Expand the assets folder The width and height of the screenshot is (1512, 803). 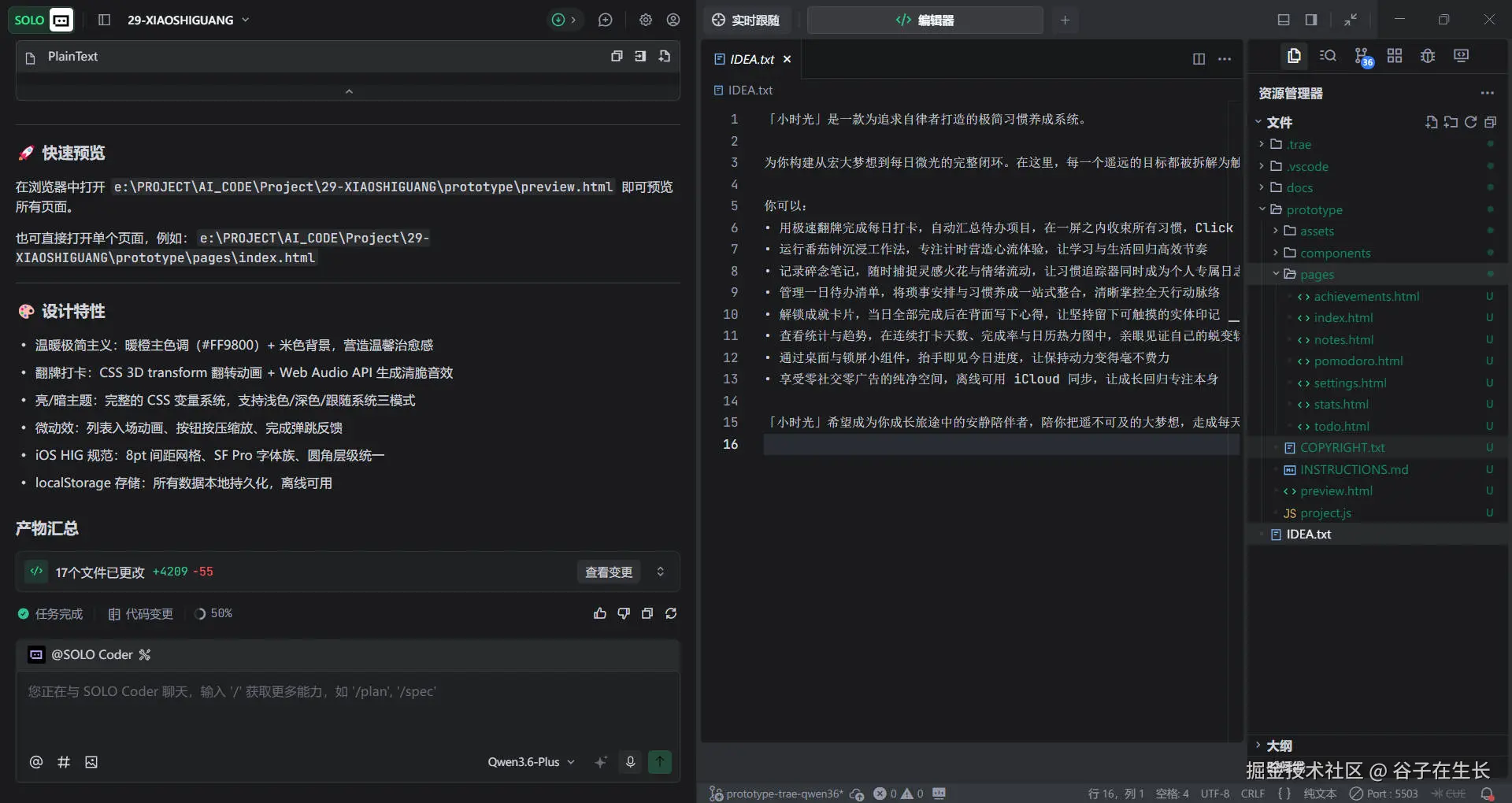pyautogui.click(x=1316, y=231)
